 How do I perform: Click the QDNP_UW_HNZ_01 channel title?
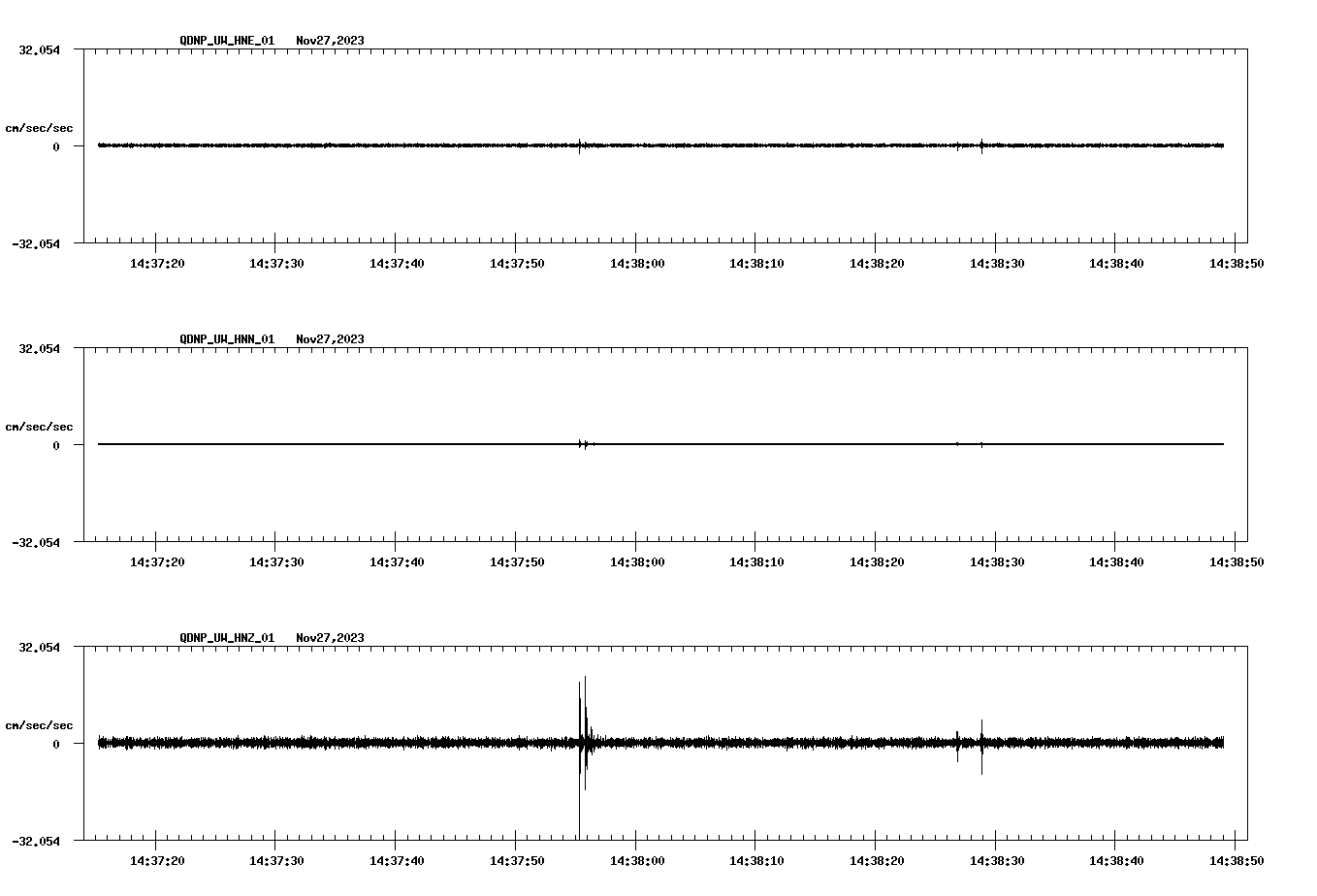pos(227,638)
